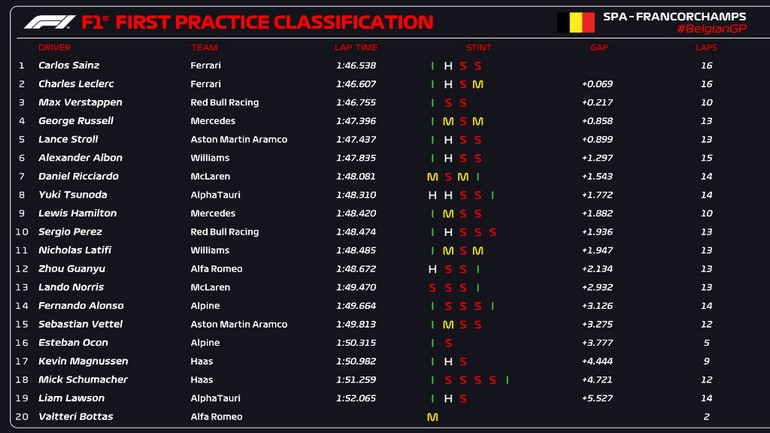Select the GAP column header
Viewport: 770px width, 433px height.
(x=599, y=48)
